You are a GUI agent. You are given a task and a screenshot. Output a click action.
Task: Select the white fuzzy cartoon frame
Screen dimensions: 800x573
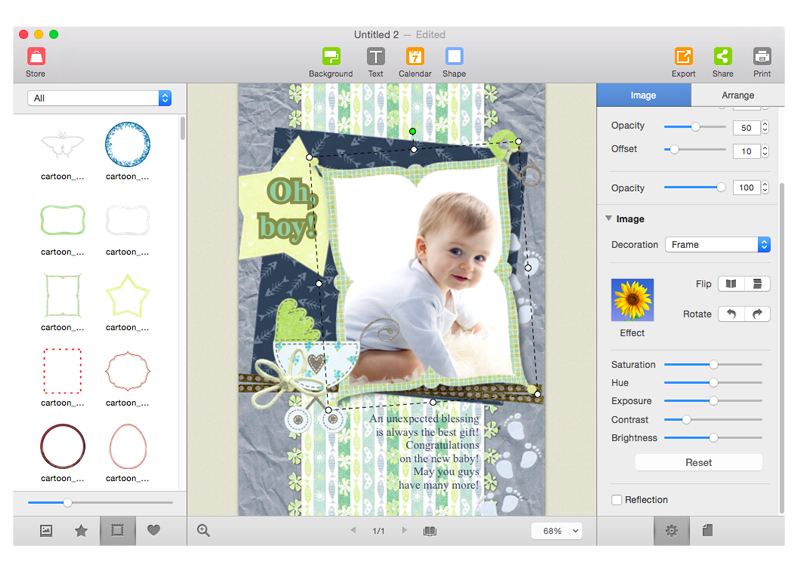tap(128, 220)
